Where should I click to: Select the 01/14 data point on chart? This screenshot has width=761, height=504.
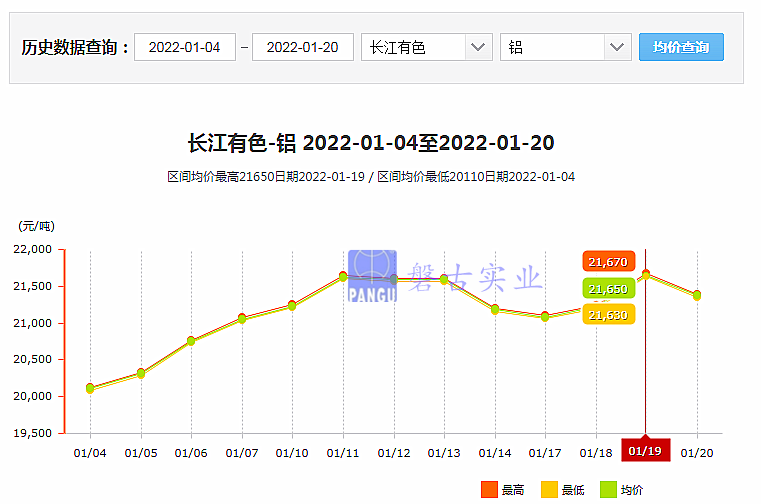tap(495, 309)
